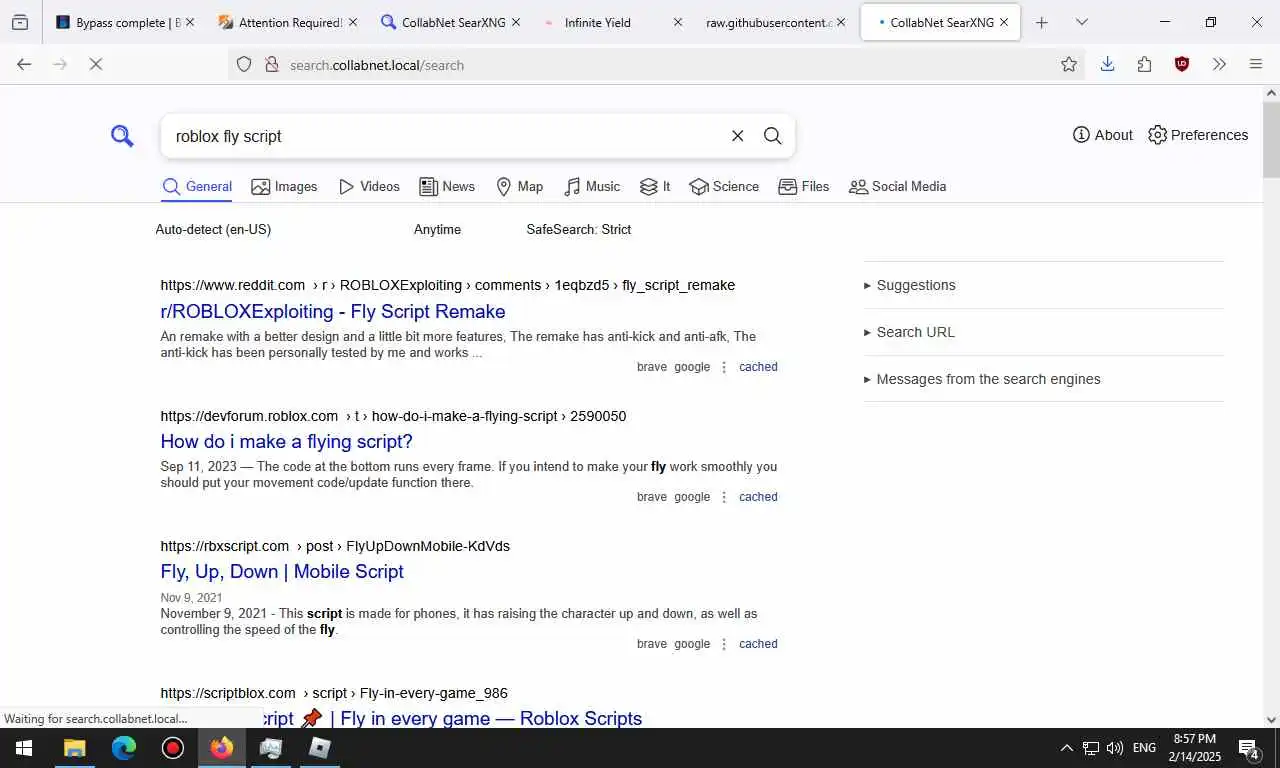
Task: Click the SearXNG magnifier logo
Action: pos(122,136)
